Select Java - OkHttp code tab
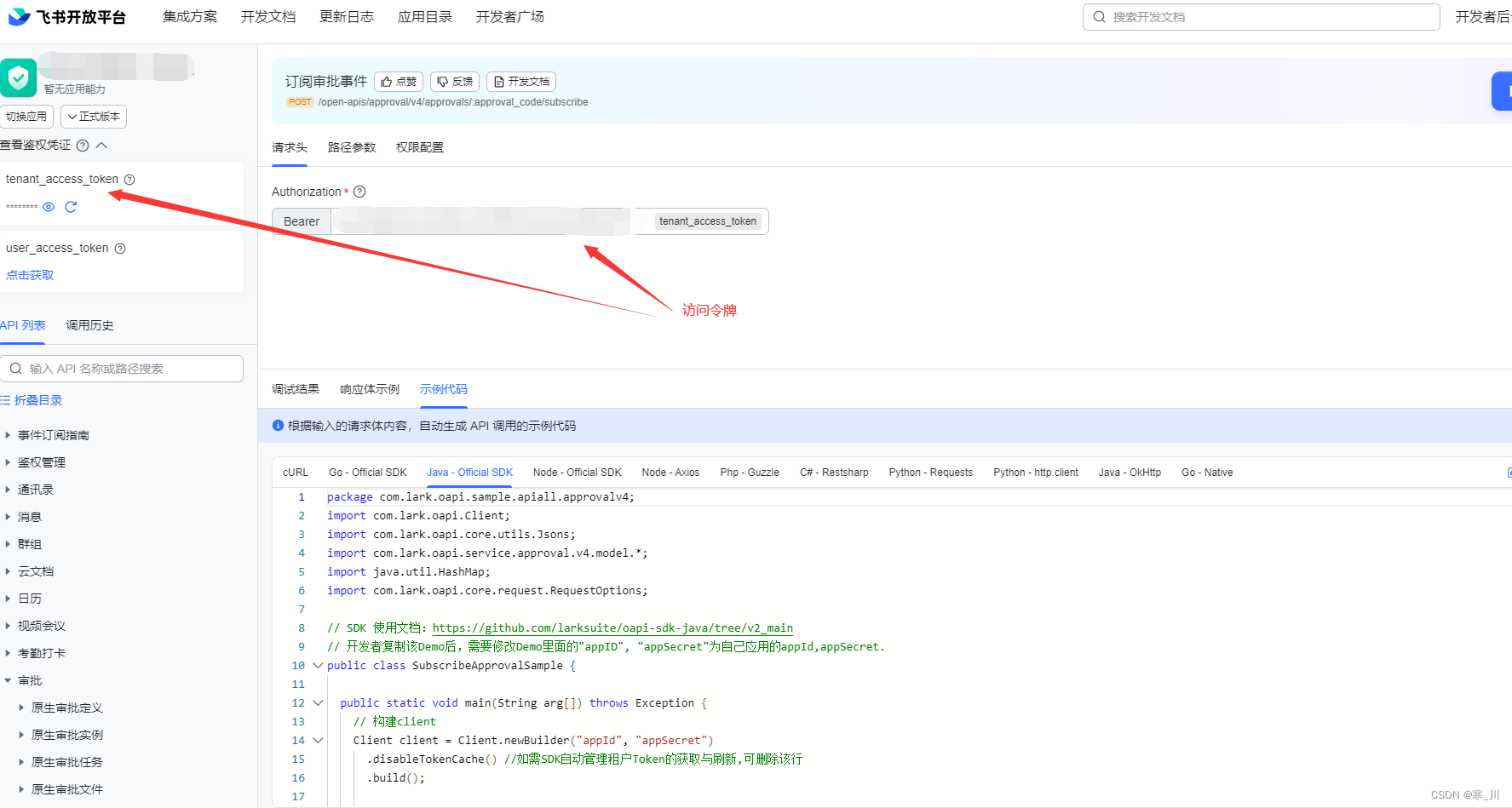1512x808 pixels. (x=1130, y=473)
